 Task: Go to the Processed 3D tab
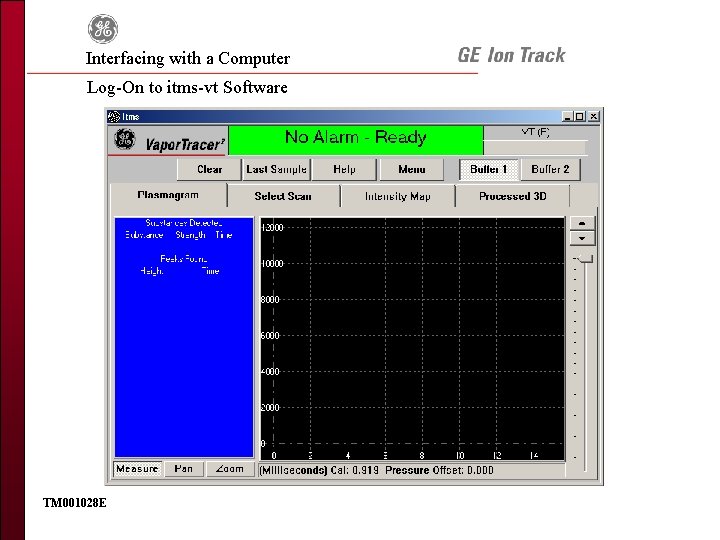512,197
